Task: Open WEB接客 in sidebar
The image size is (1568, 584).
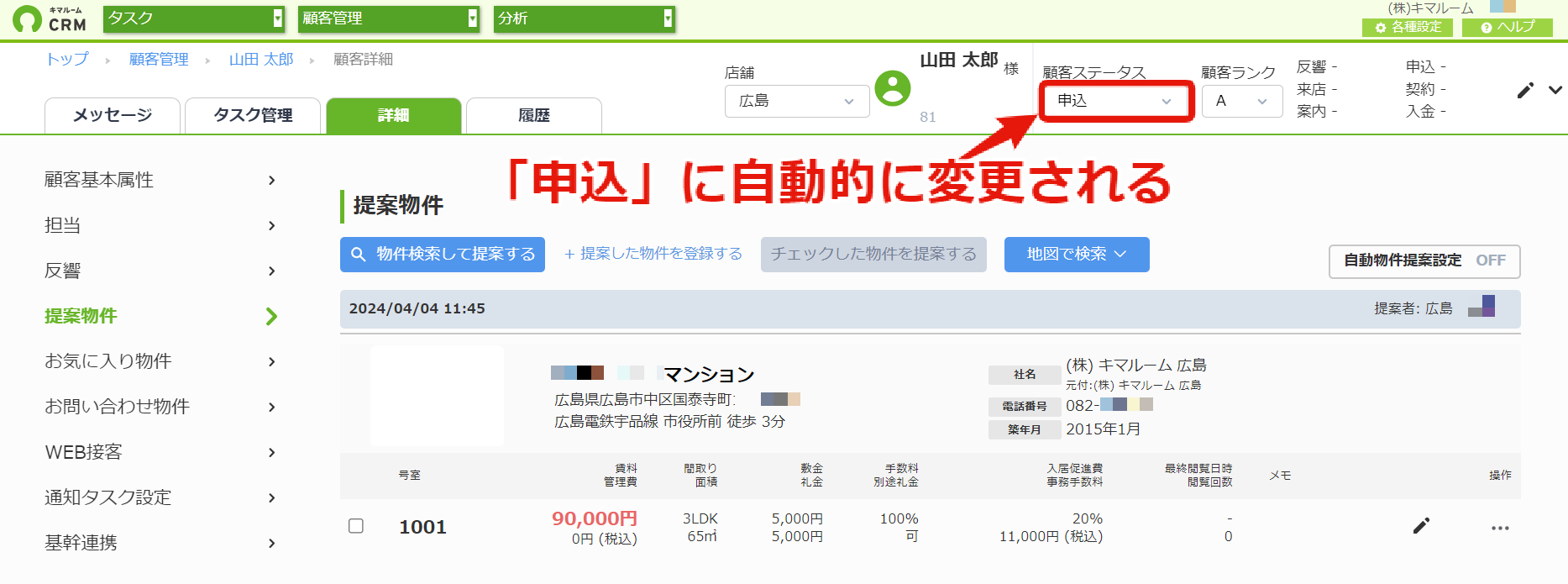Action: click(160, 452)
